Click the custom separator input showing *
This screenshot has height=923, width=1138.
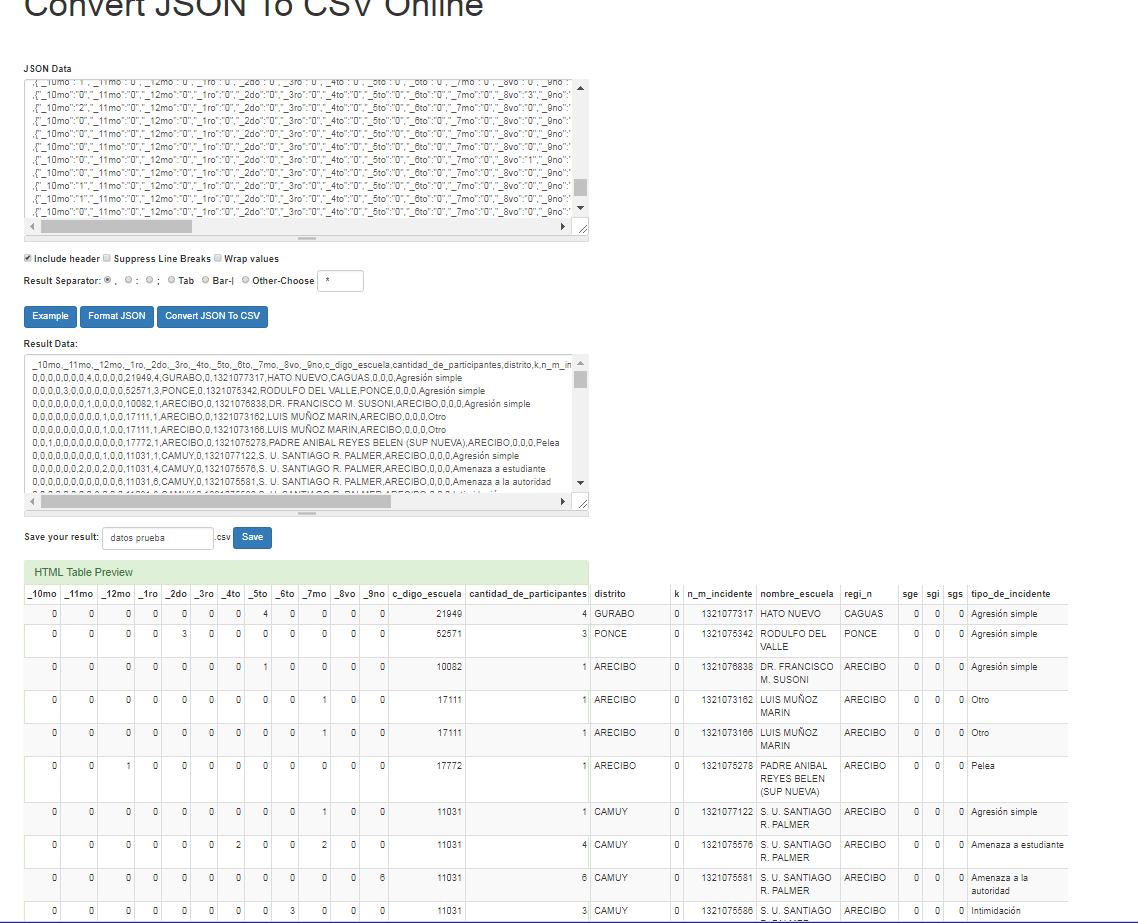[x=340, y=280]
